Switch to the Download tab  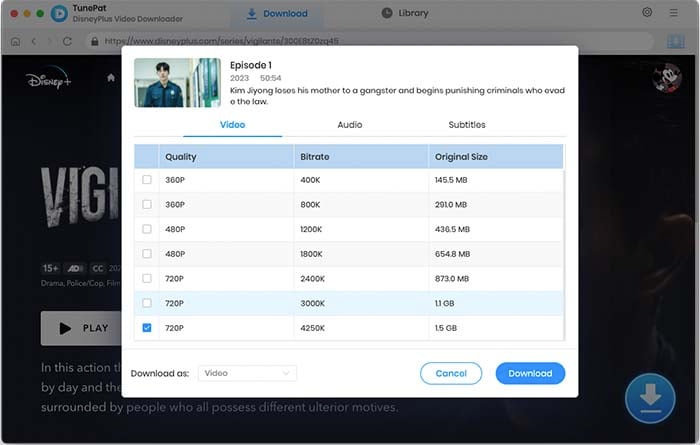click(x=277, y=14)
